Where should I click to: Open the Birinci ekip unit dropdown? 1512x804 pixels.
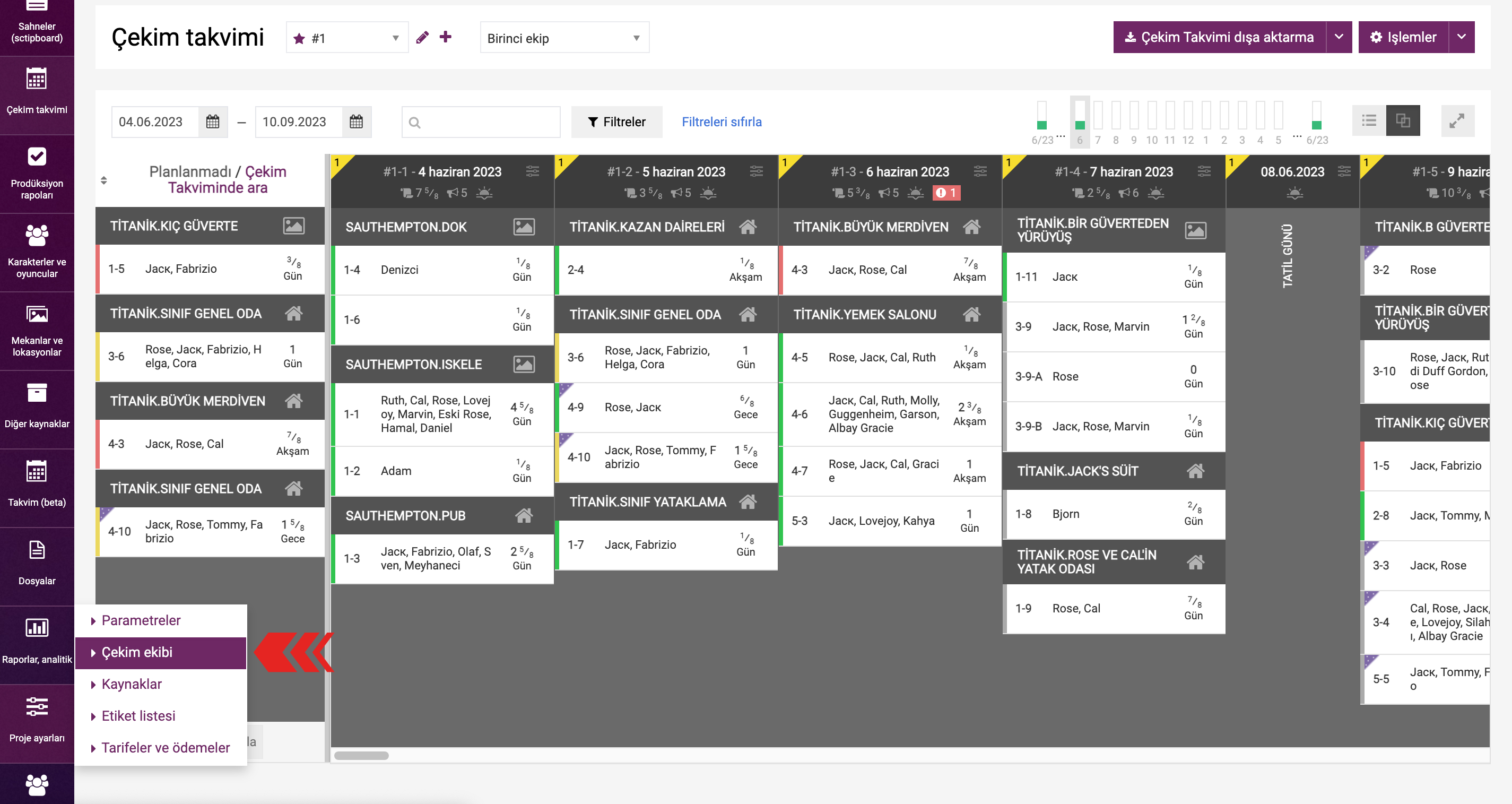click(x=564, y=38)
